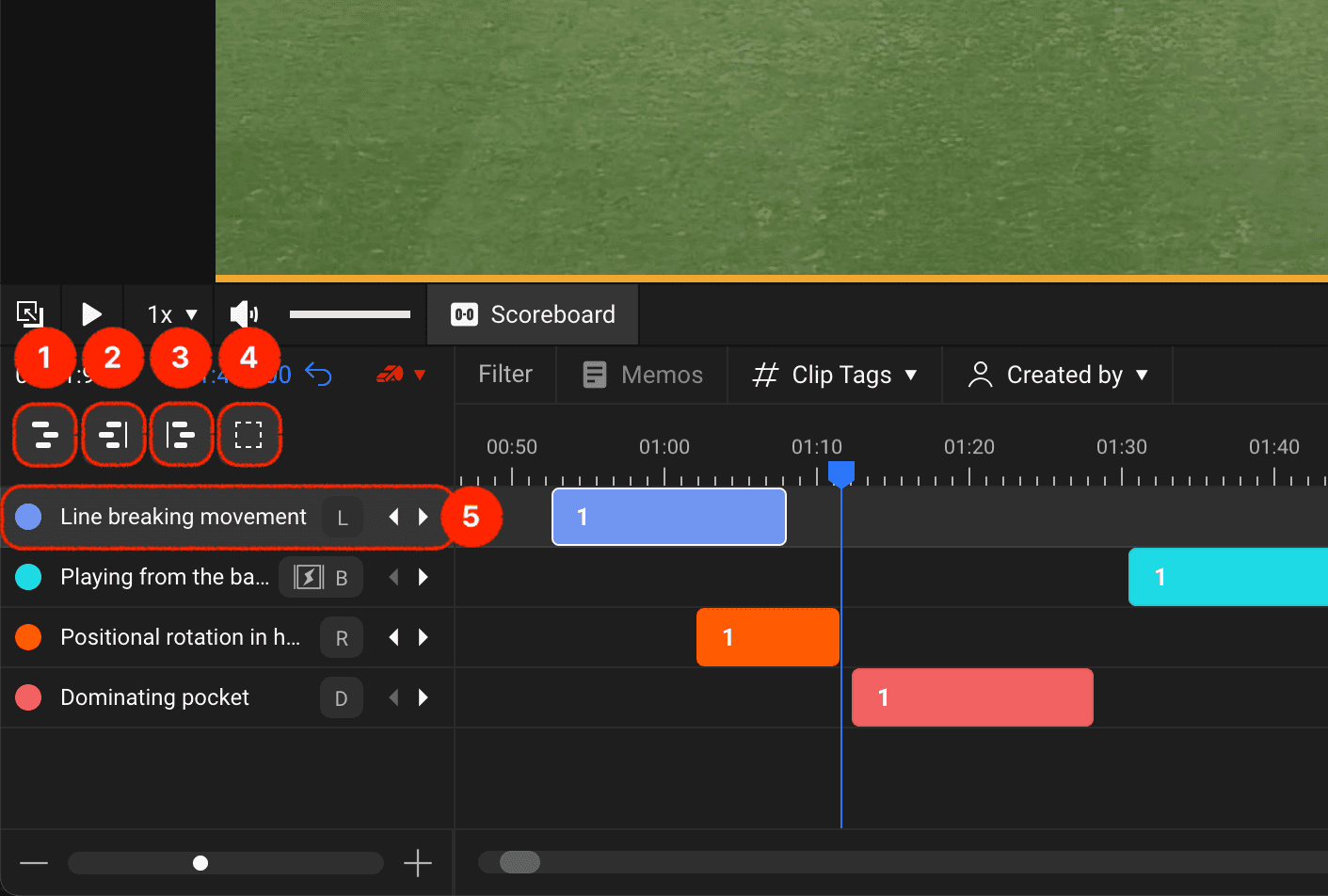
Task: Click the 01:40 mark on the ruler
Action: pyautogui.click(x=1274, y=447)
